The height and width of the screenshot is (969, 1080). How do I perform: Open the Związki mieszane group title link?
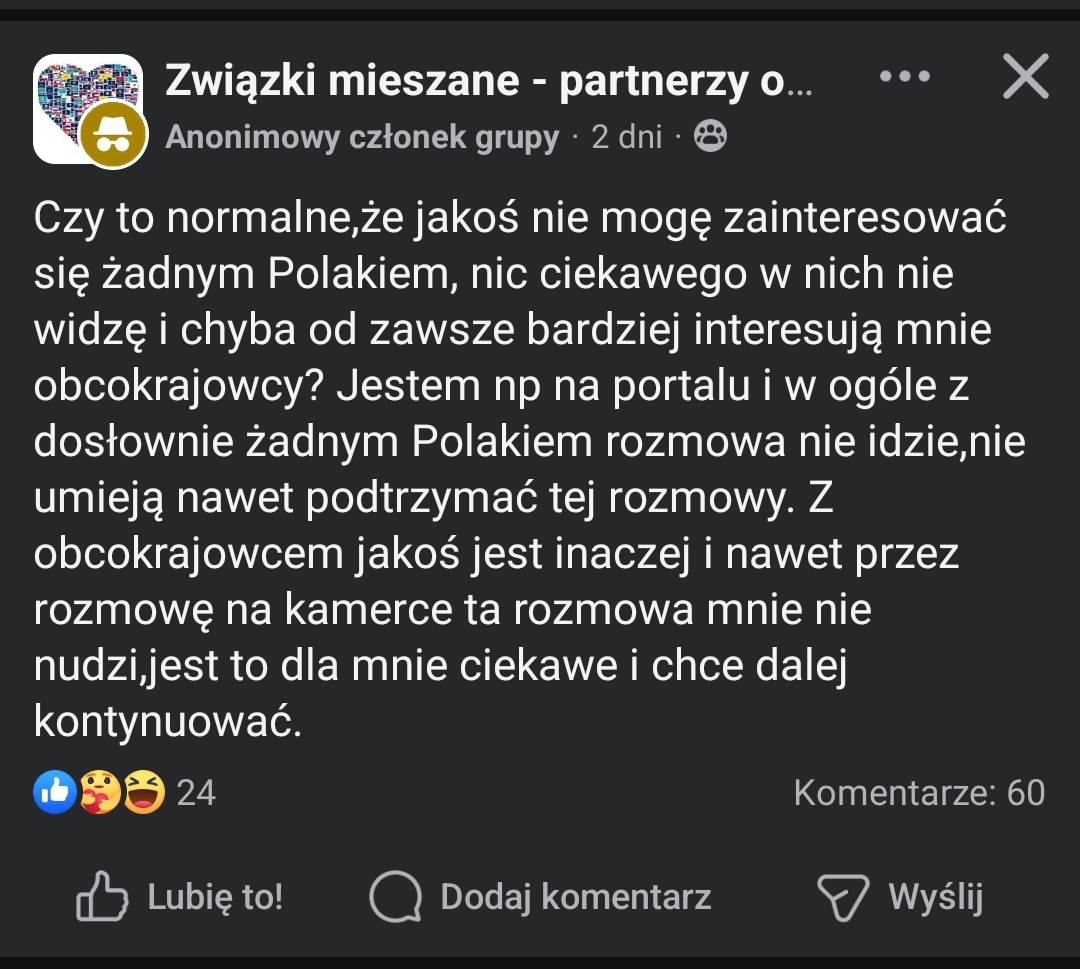(x=489, y=81)
